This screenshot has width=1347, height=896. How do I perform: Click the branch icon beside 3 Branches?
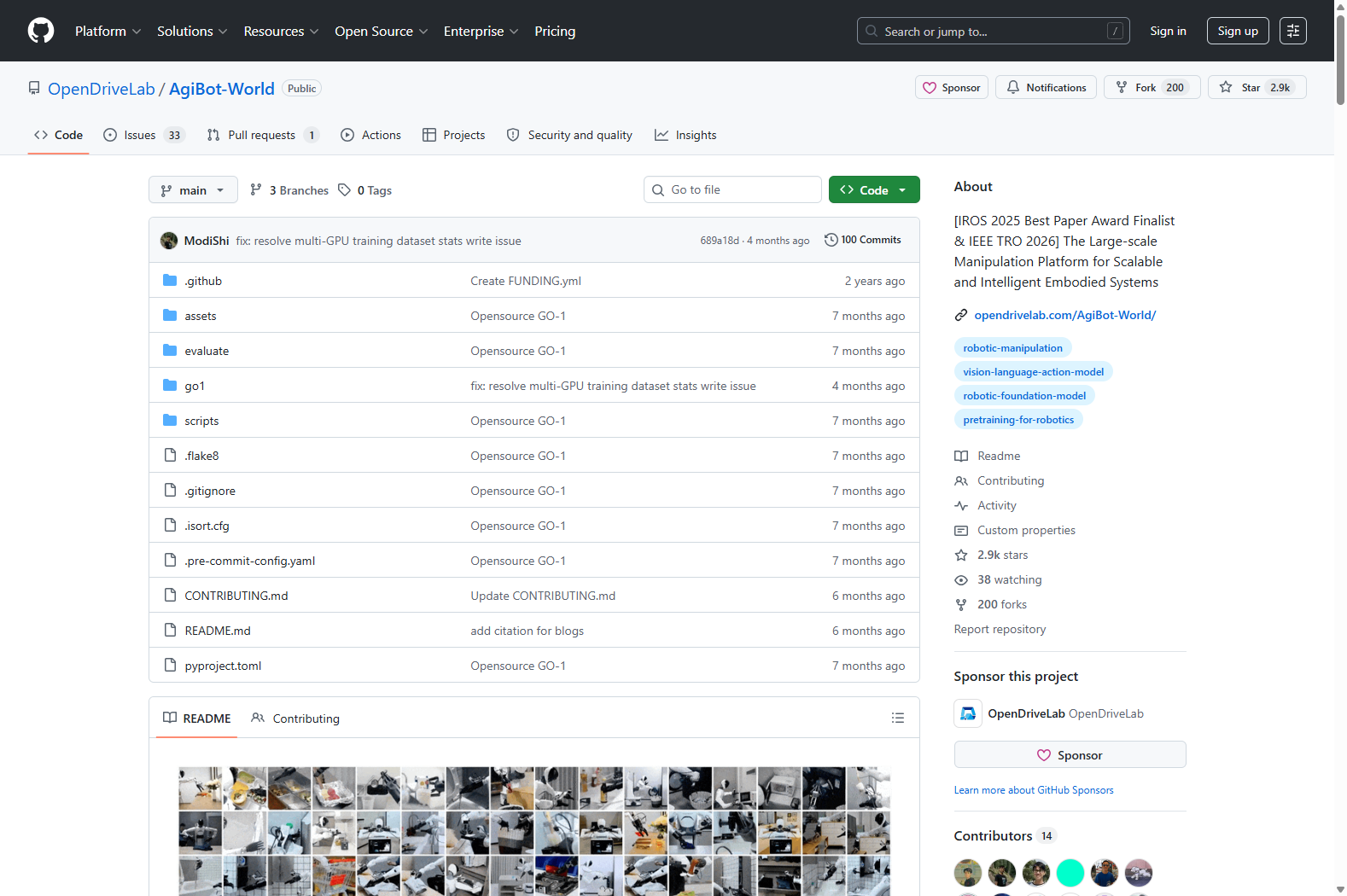click(256, 189)
